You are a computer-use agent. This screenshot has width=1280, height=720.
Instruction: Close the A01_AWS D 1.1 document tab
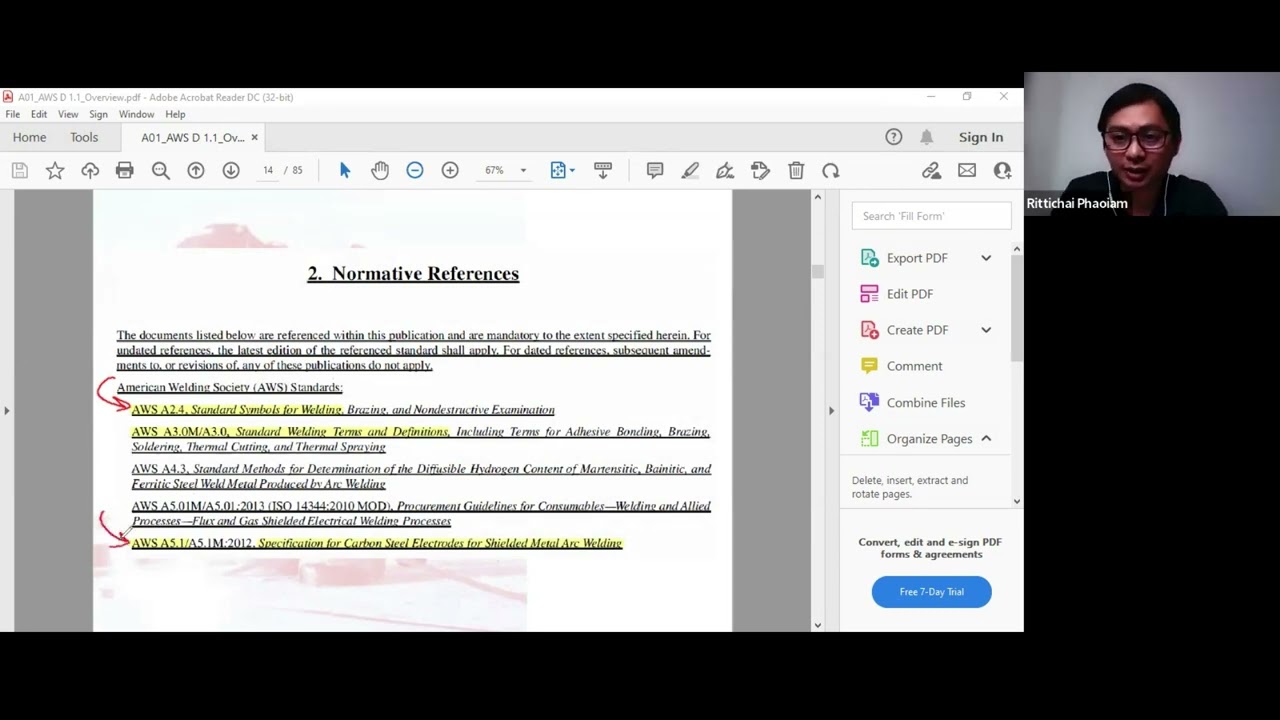(254, 137)
